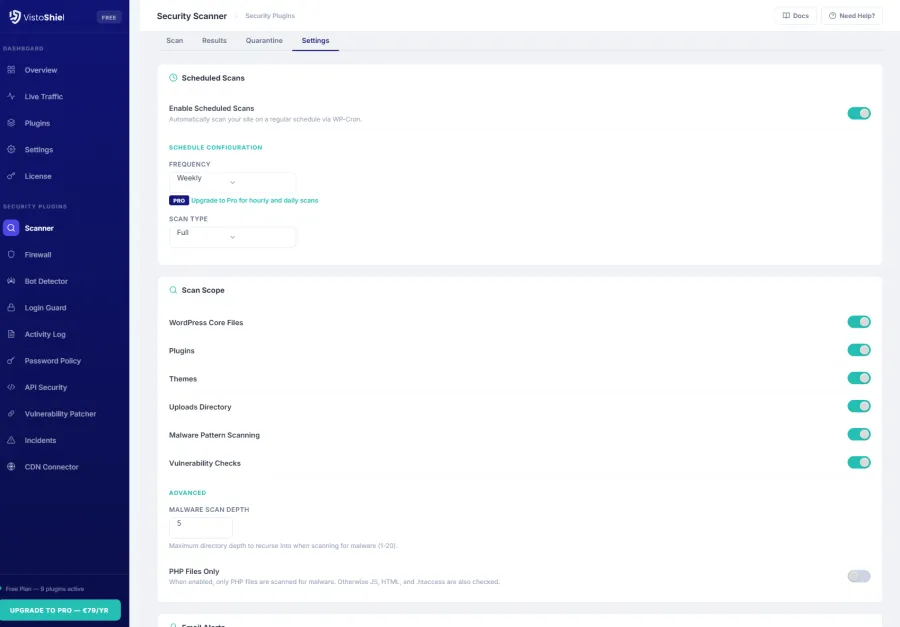900x627 pixels.
Task: Open the Scanner section in sidebar
Action: (x=12, y=227)
